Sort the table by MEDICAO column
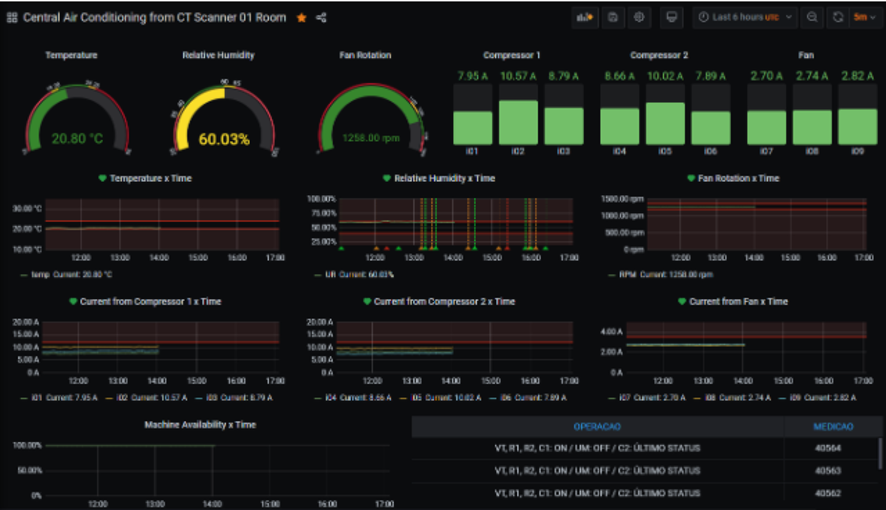Viewport: 886px width, 510px height. (833, 426)
